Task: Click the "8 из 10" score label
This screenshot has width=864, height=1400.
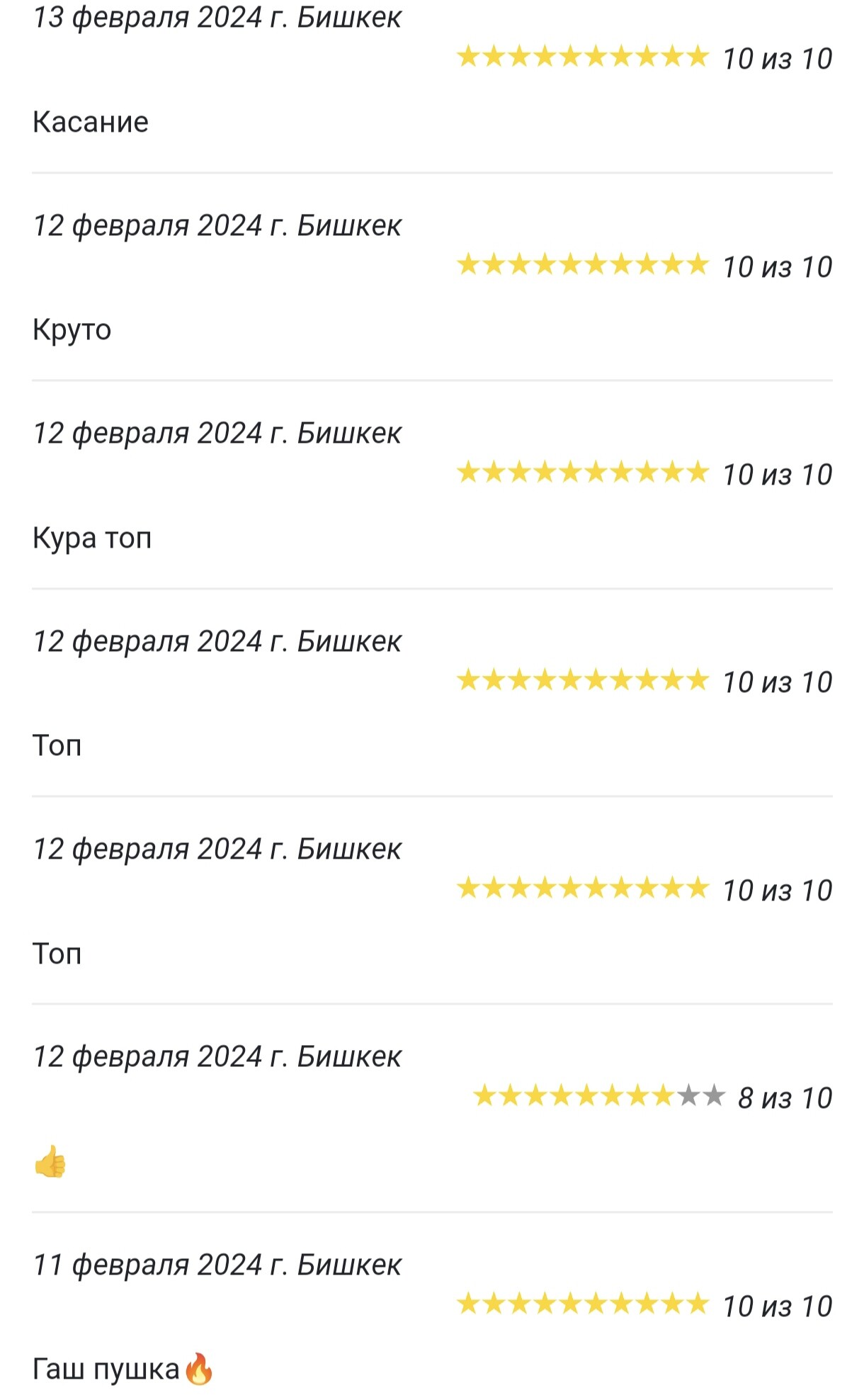Action: [x=785, y=1098]
